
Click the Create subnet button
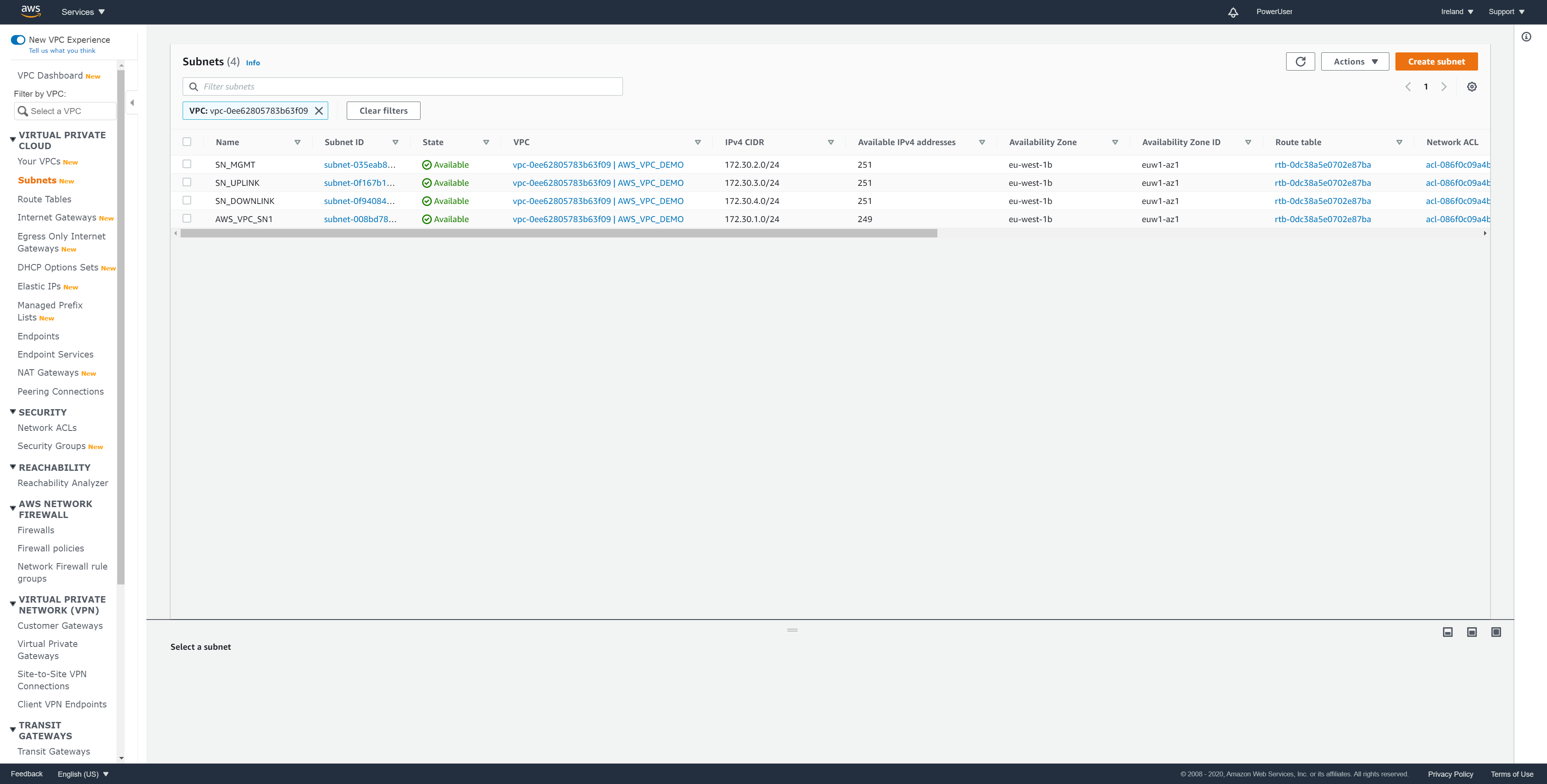[1437, 61]
